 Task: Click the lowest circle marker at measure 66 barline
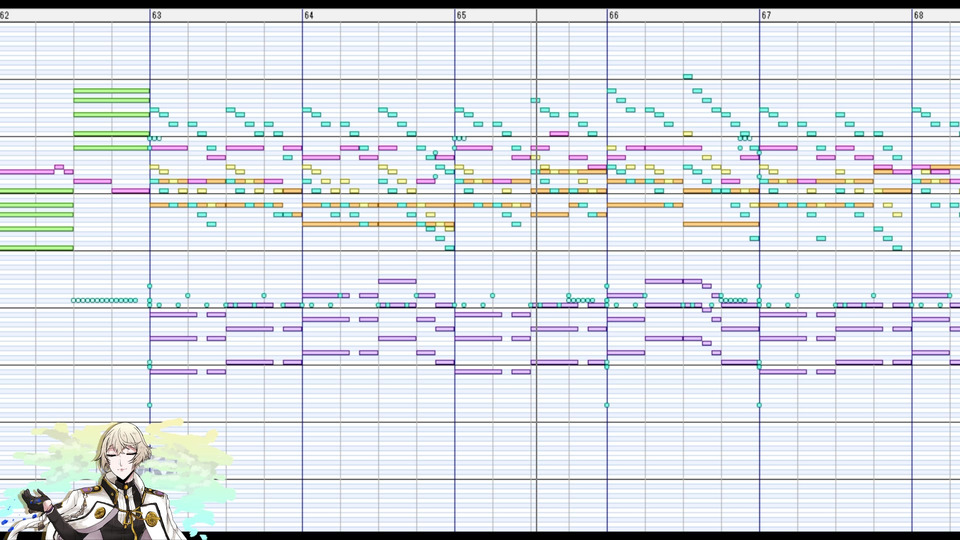pos(607,405)
